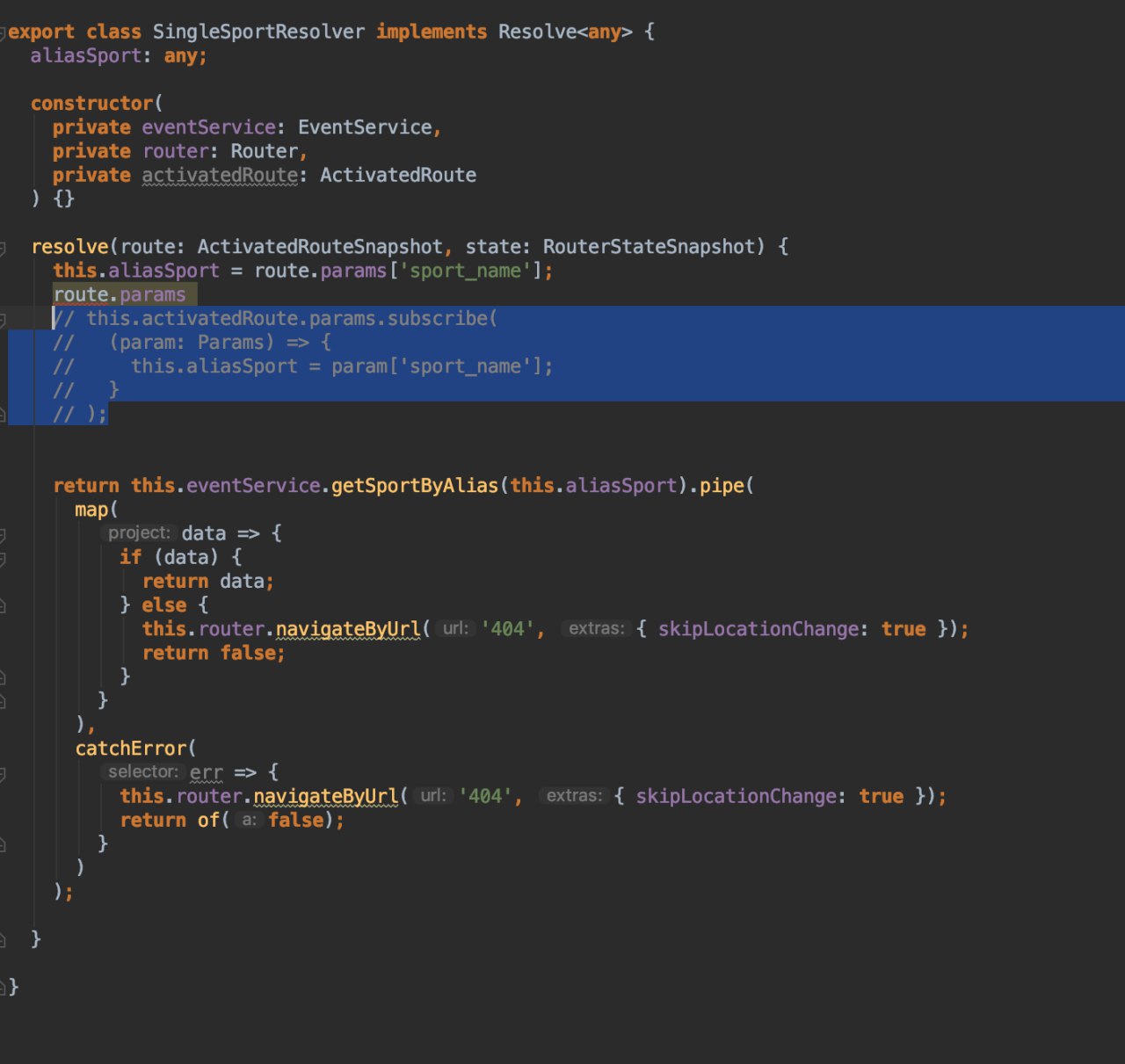The height and width of the screenshot is (1064, 1125).
Task: Click the class name SingleSportResolver
Action: tap(258, 32)
